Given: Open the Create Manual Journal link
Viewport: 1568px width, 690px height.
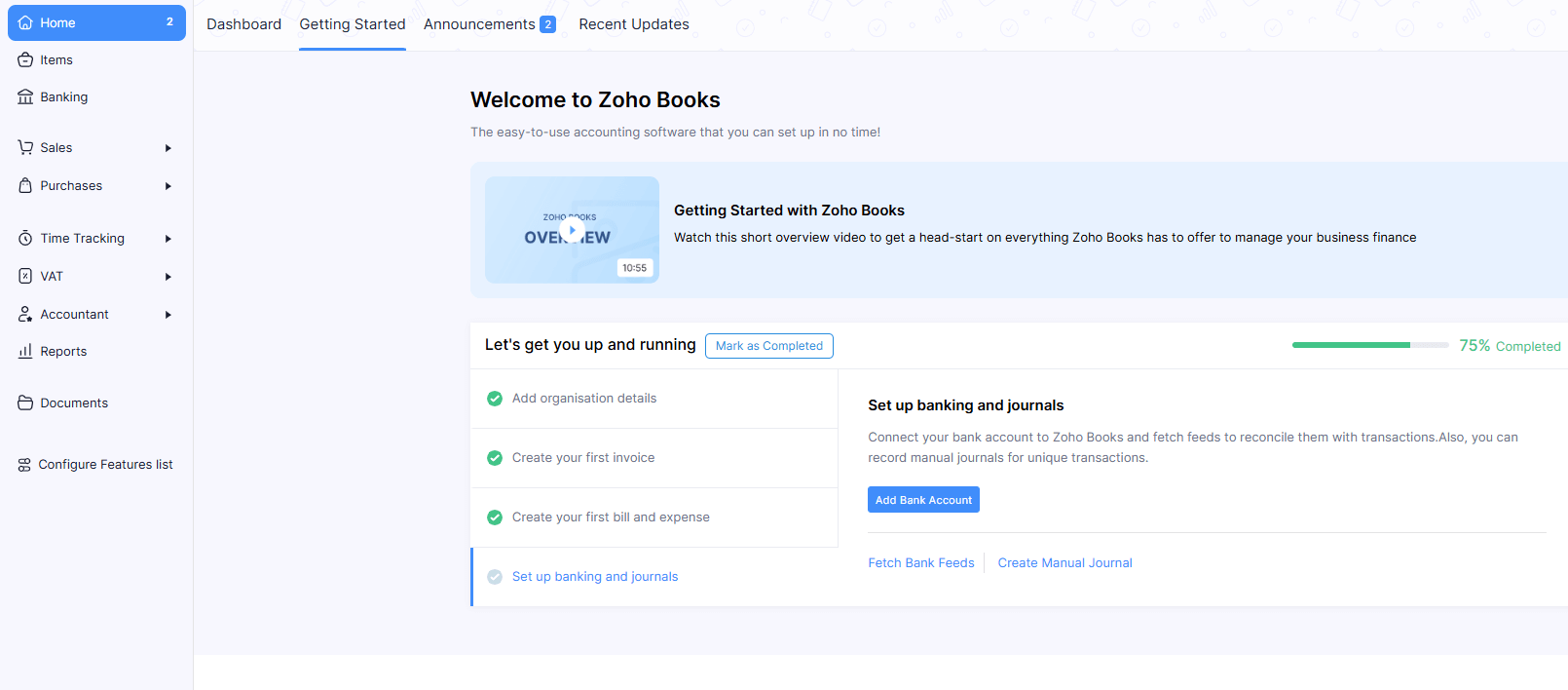Looking at the screenshot, I should [x=1064, y=563].
